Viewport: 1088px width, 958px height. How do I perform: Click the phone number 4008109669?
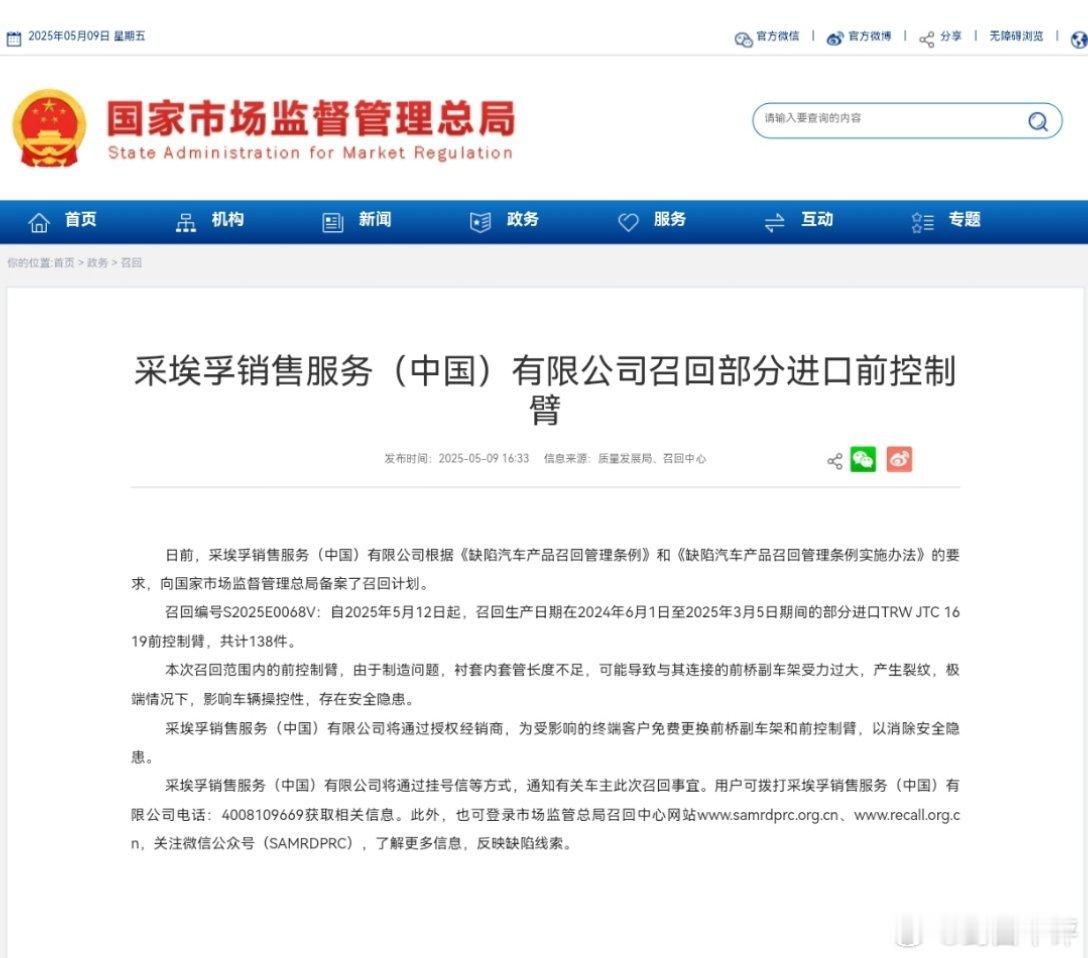click(x=262, y=815)
